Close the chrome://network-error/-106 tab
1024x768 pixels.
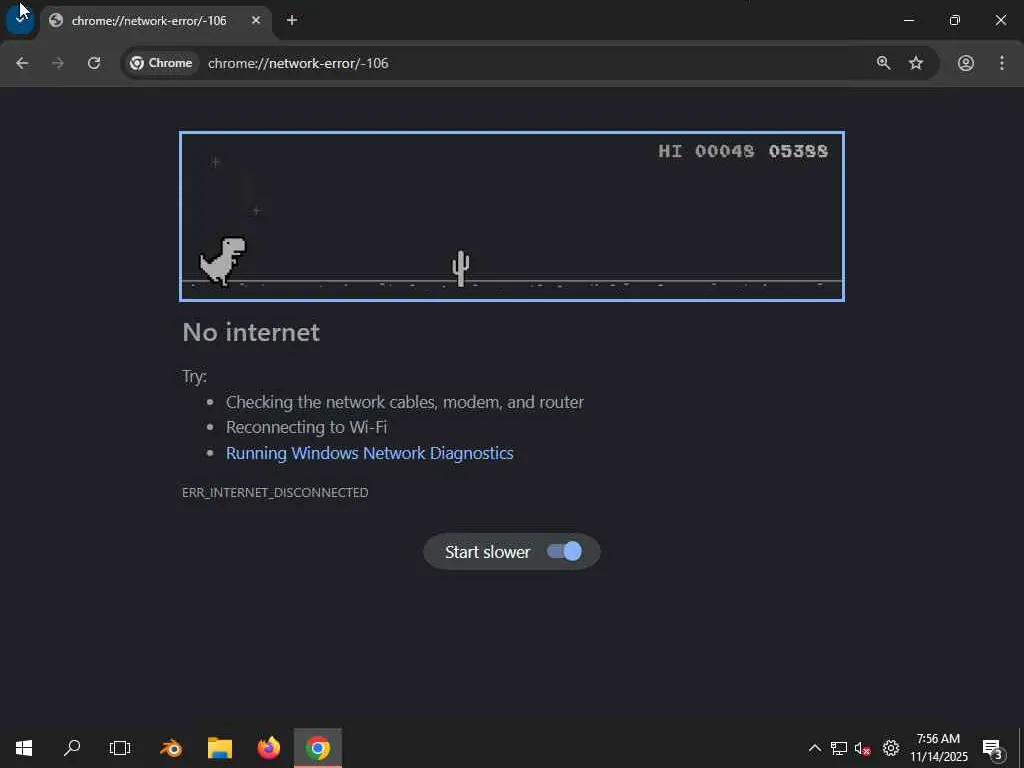tap(256, 20)
